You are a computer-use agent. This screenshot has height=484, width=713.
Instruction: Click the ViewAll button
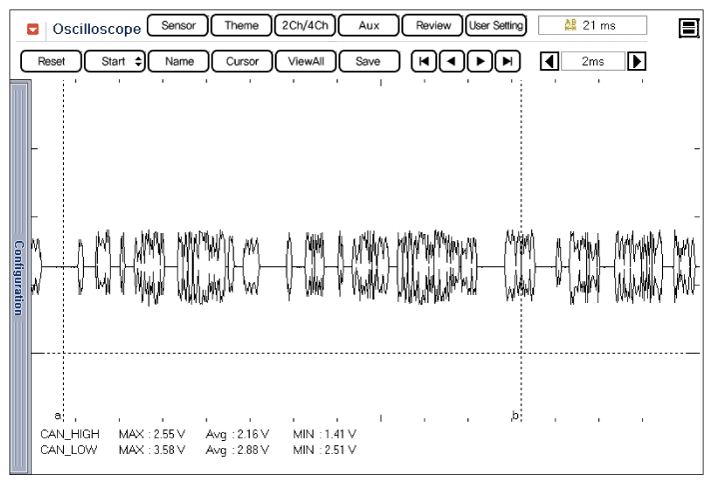(x=305, y=61)
